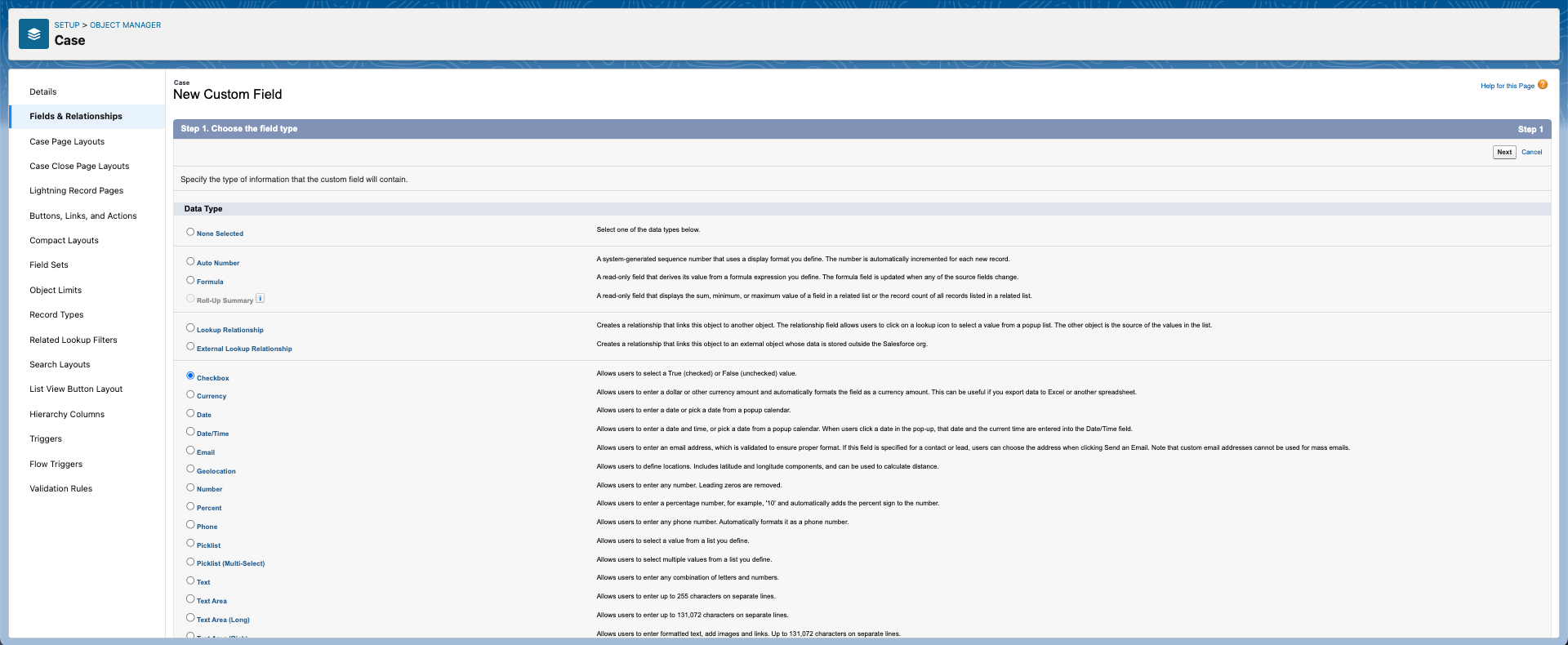
Task: Click the Next button
Action: tap(1504, 152)
